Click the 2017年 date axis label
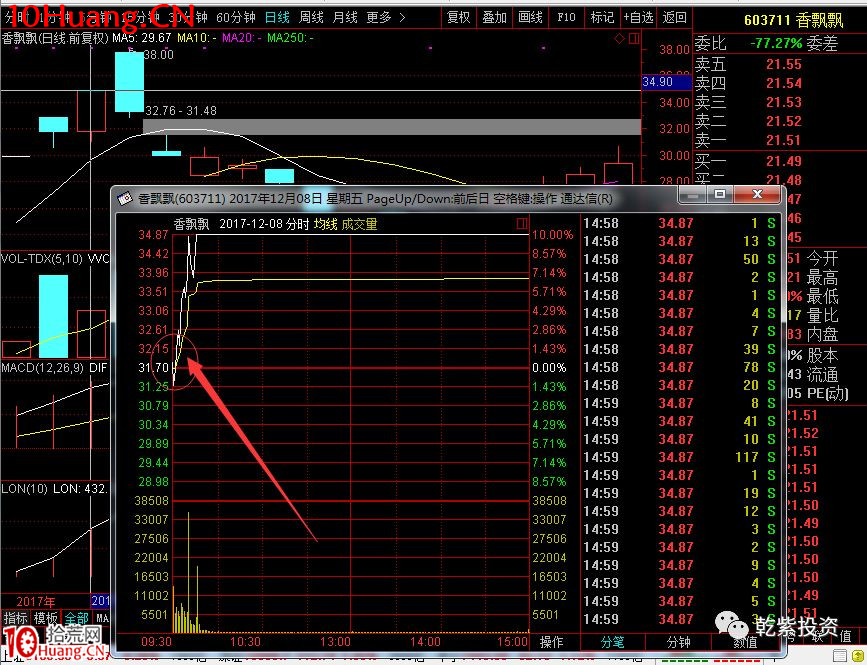Screen dimensions: 867x665 (36, 601)
